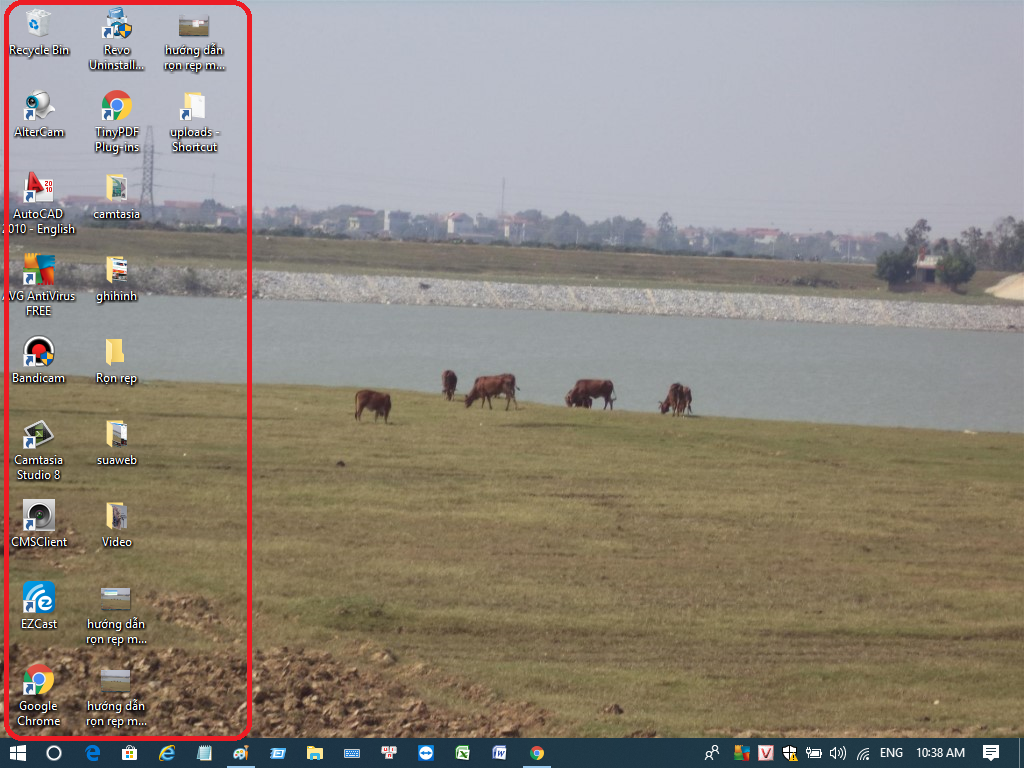
Task: Select the Revo Uninstaller desktop icon
Action: click(x=117, y=24)
